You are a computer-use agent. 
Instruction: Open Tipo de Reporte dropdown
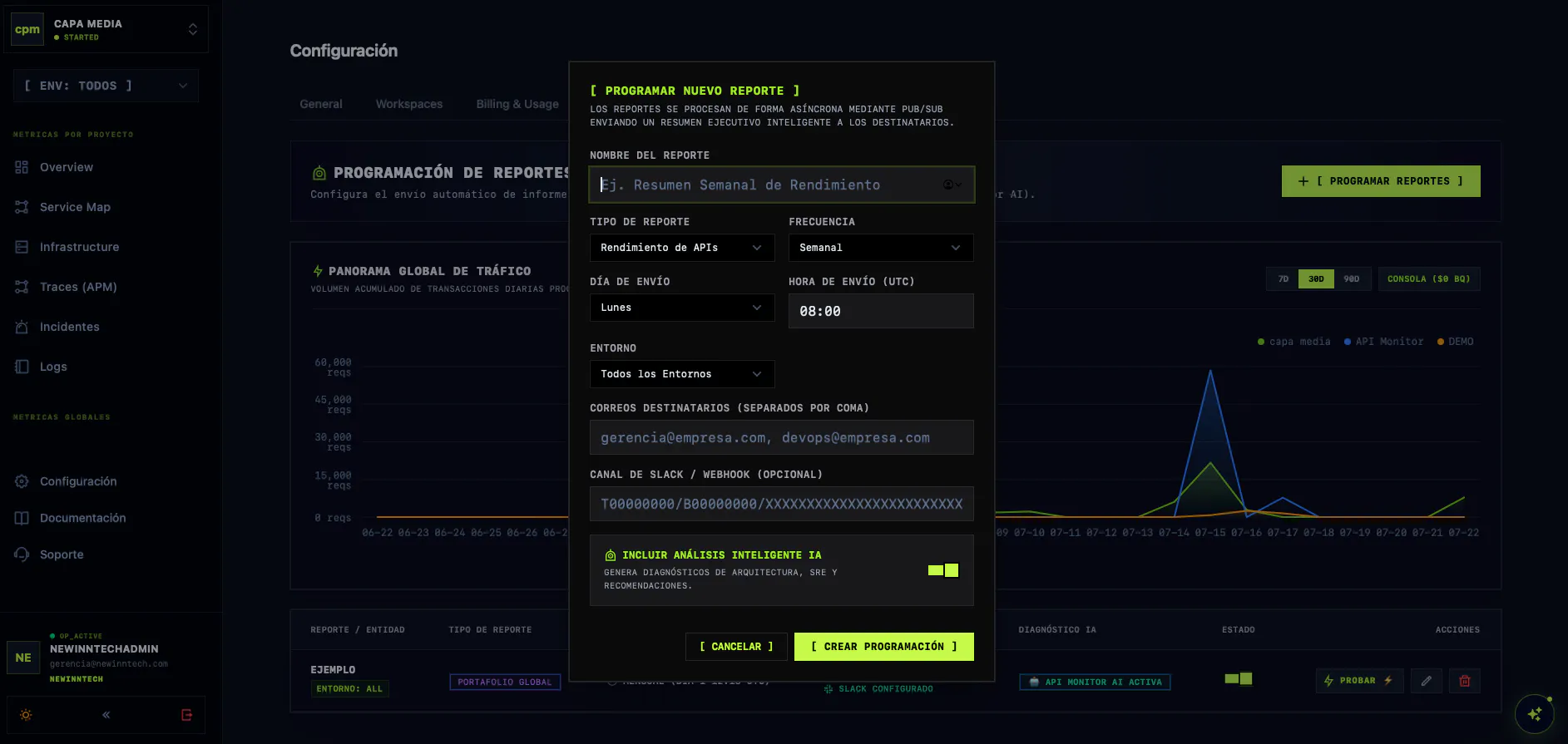click(x=682, y=248)
